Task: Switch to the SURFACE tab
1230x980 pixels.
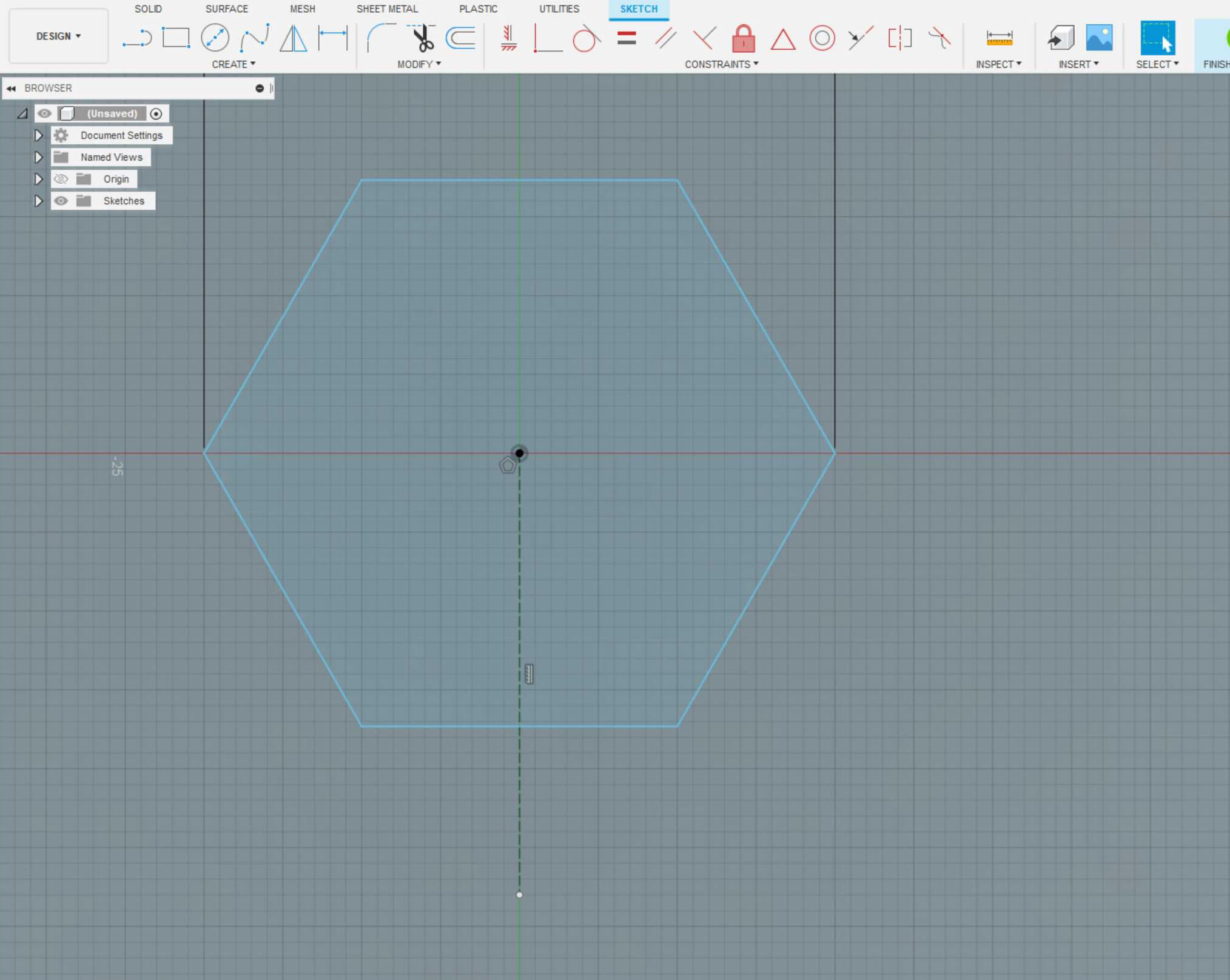Action: click(227, 9)
